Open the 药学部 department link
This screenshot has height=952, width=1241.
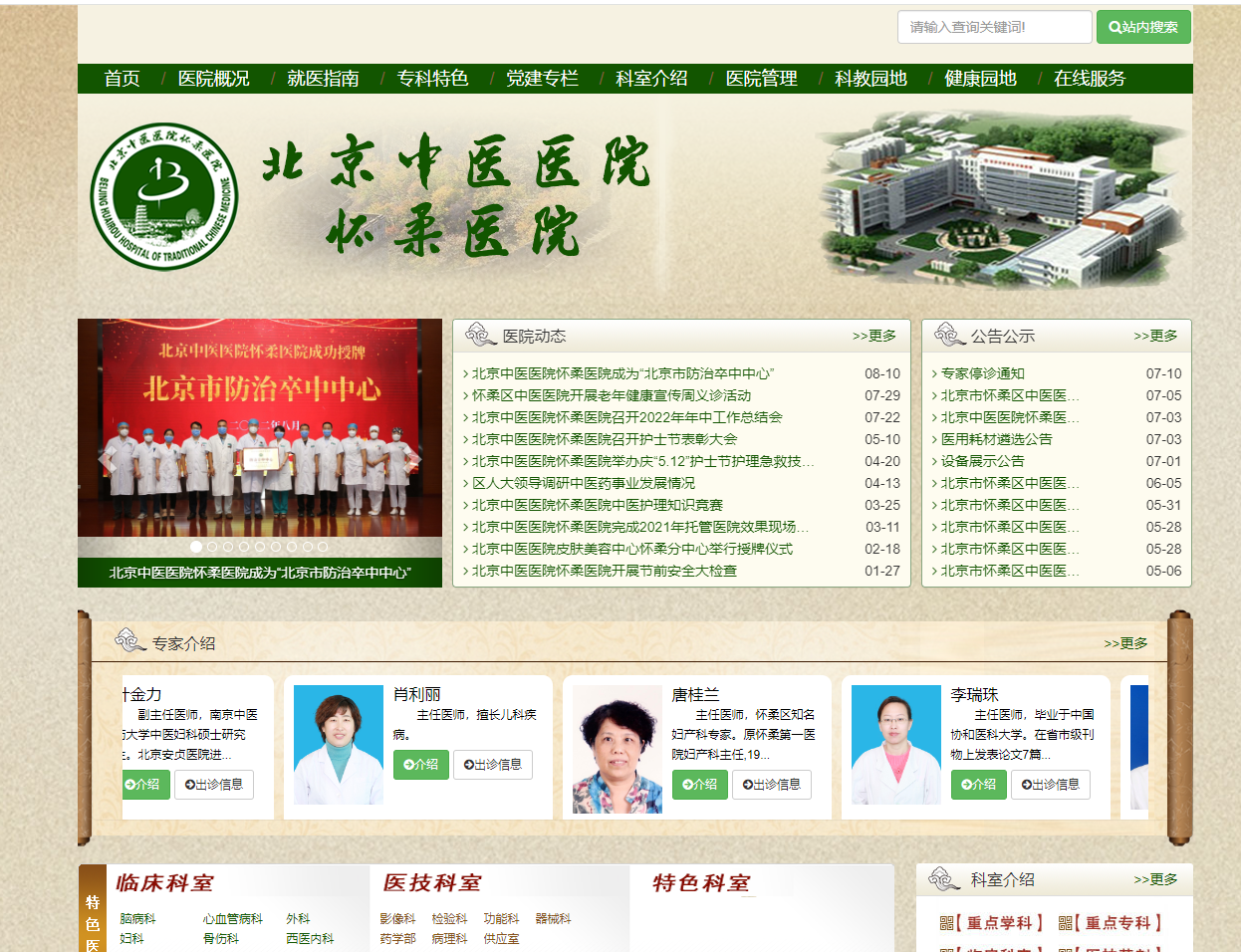397,939
